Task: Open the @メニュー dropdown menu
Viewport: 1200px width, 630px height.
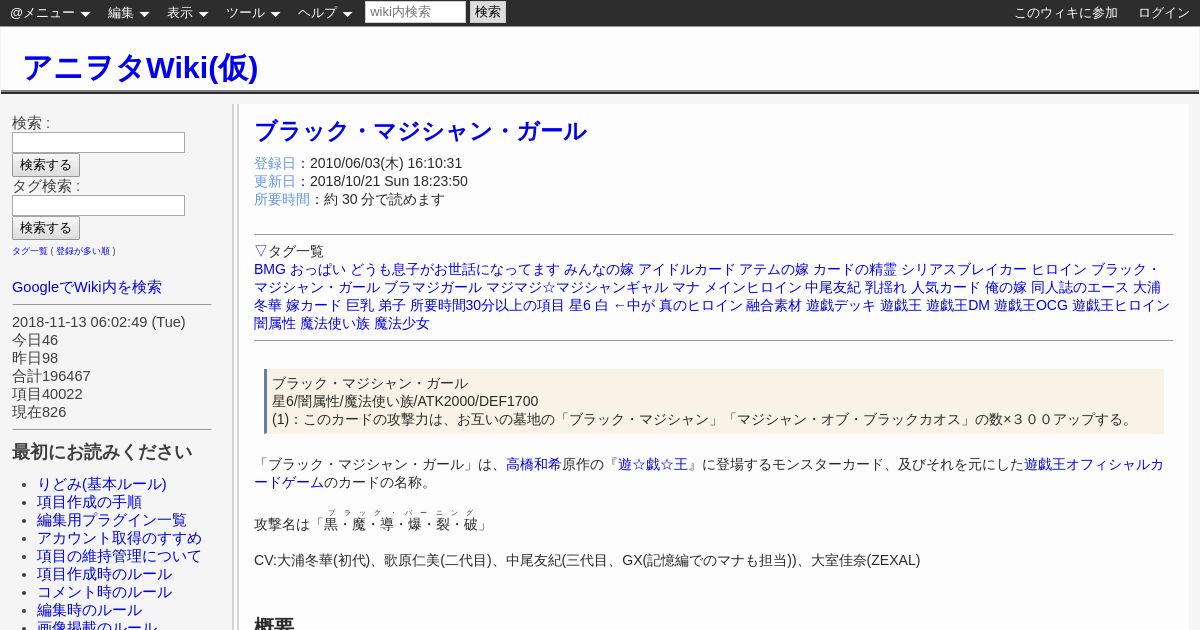Action: [x=50, y=13]
